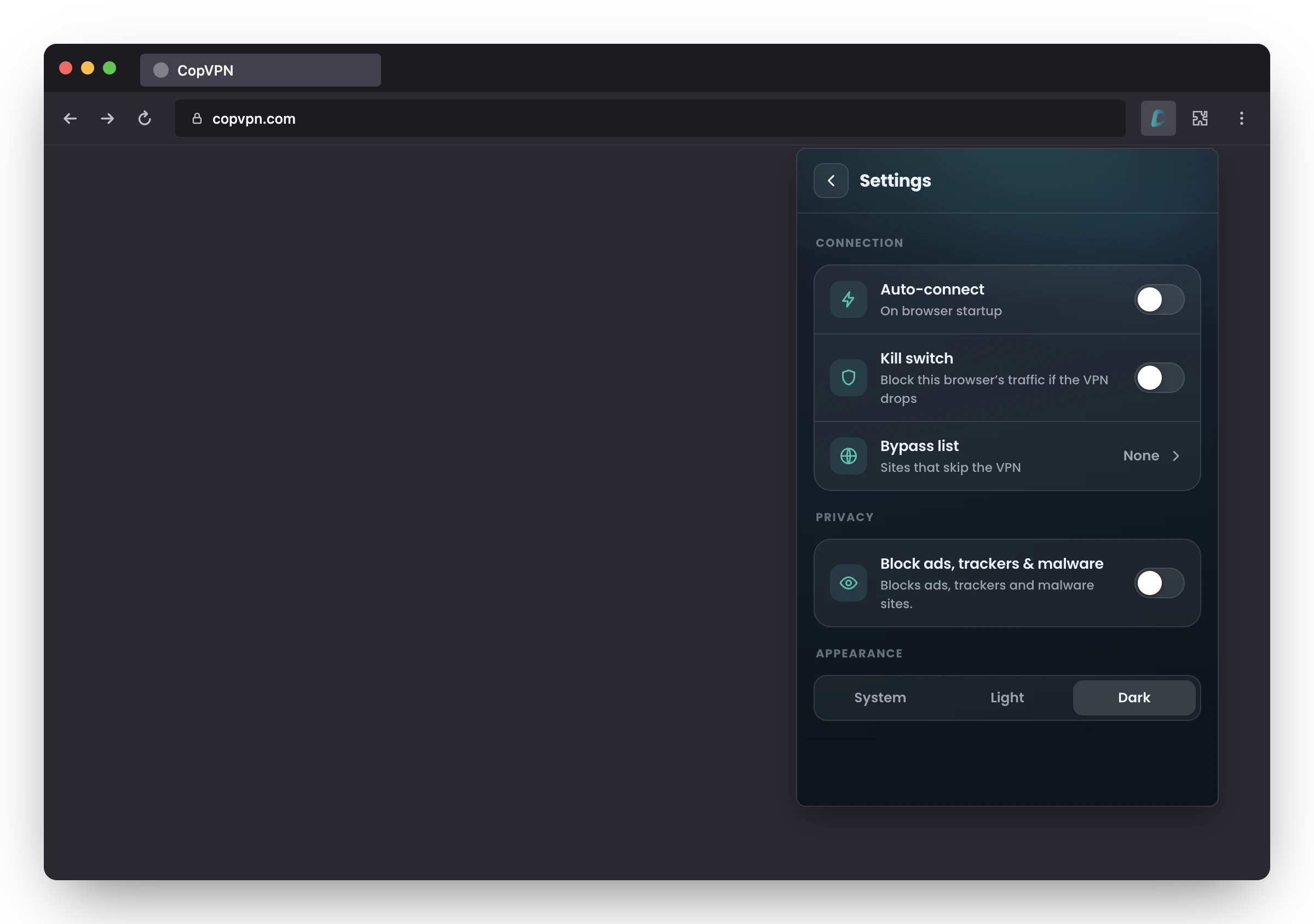The width and height of the screenshot is (1314, 924).
Task: Click the 'Block ads, trackers & malware' title
Action: pos(991,564)
